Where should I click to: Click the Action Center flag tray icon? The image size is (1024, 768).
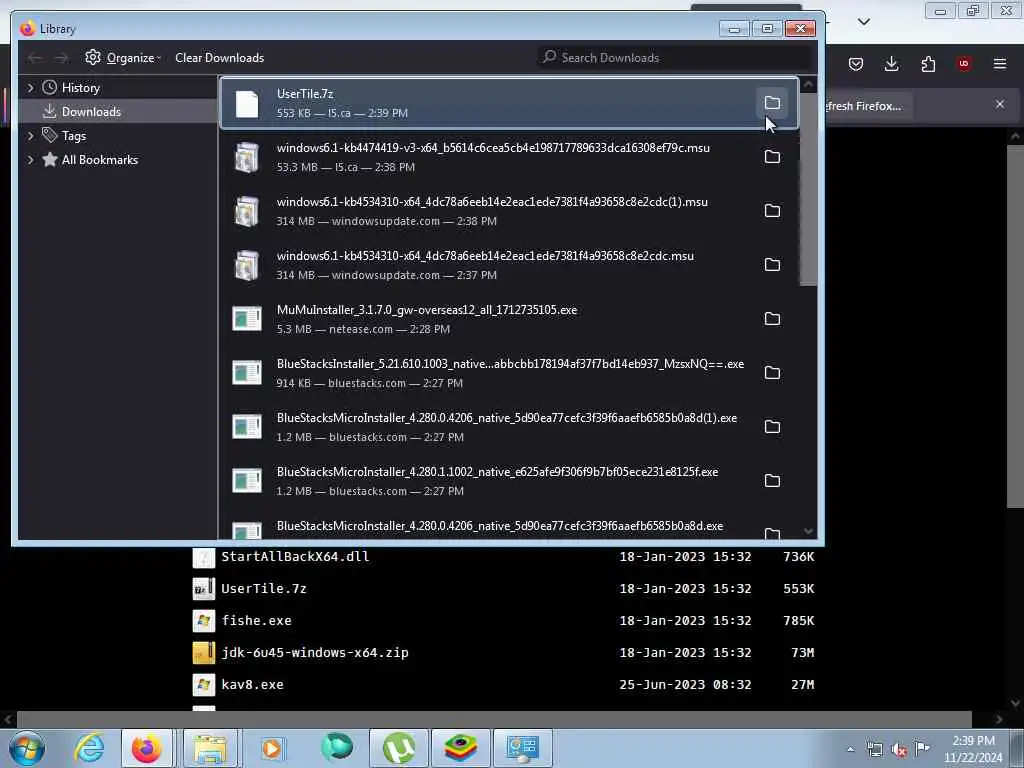coord(921,748)
